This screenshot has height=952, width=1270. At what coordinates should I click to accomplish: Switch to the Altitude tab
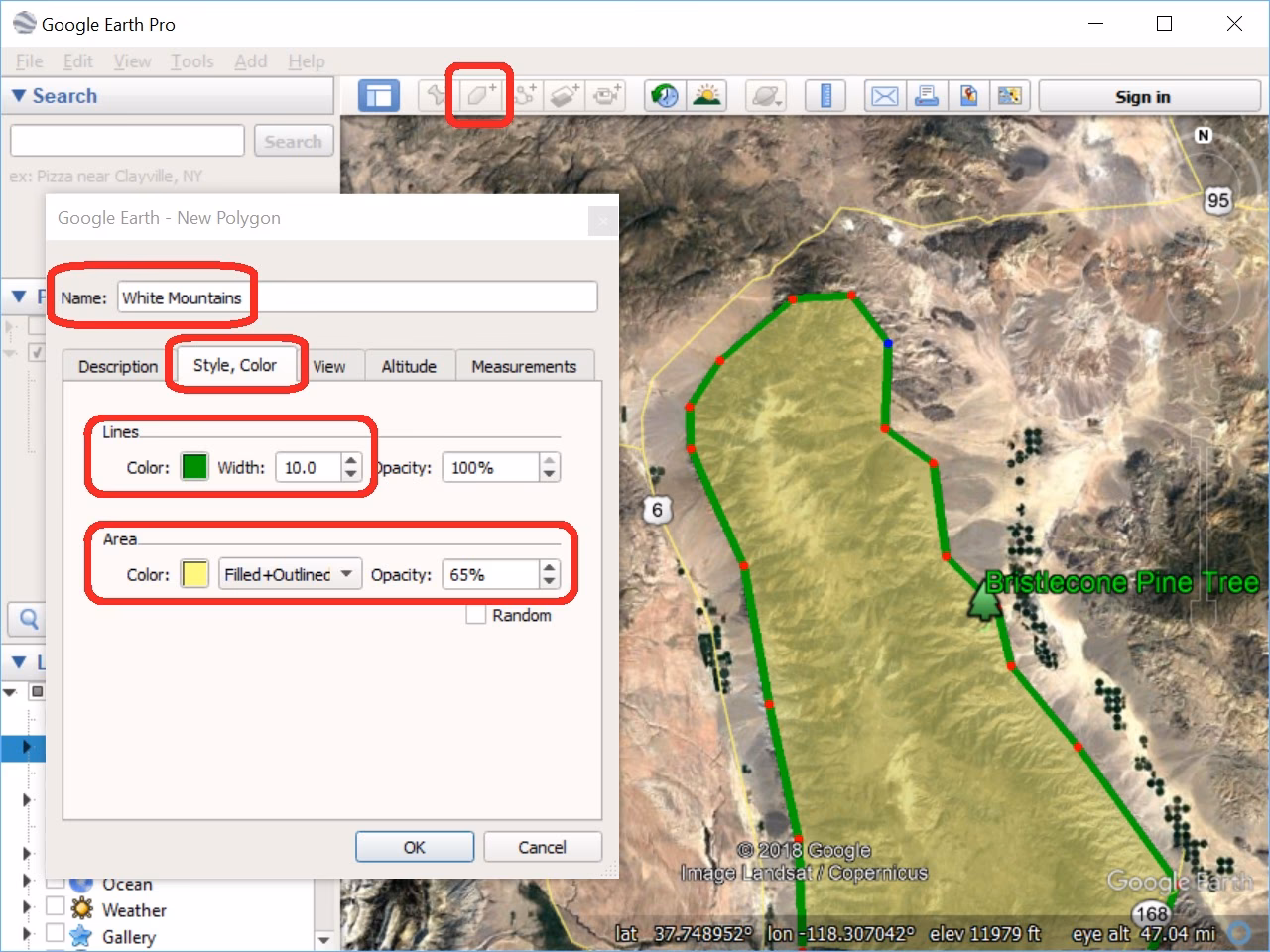(x=409, y=366)
